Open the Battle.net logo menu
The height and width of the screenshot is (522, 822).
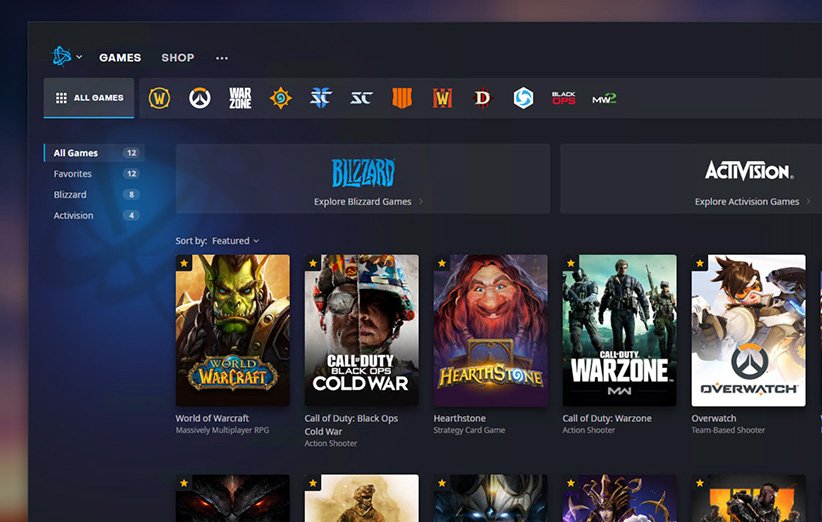(61, 56)
